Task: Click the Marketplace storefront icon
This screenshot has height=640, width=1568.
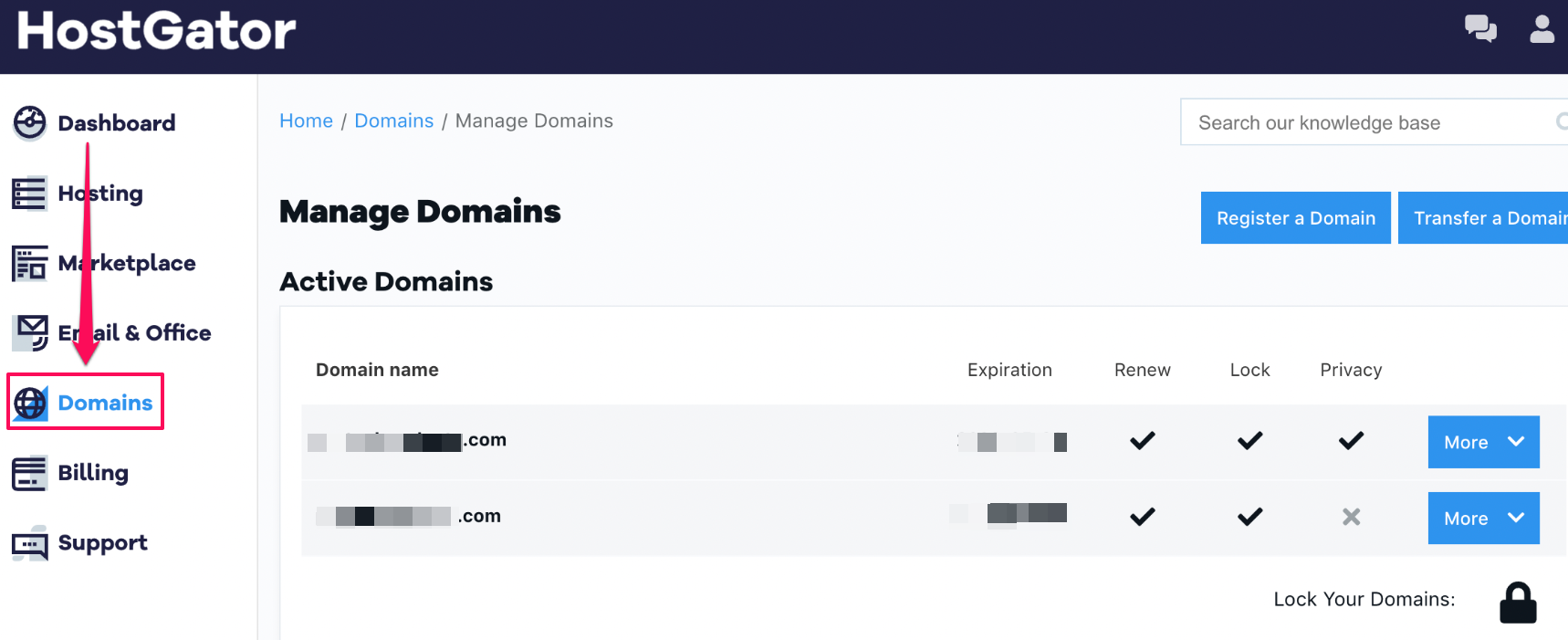Action: tap(29, 263)
